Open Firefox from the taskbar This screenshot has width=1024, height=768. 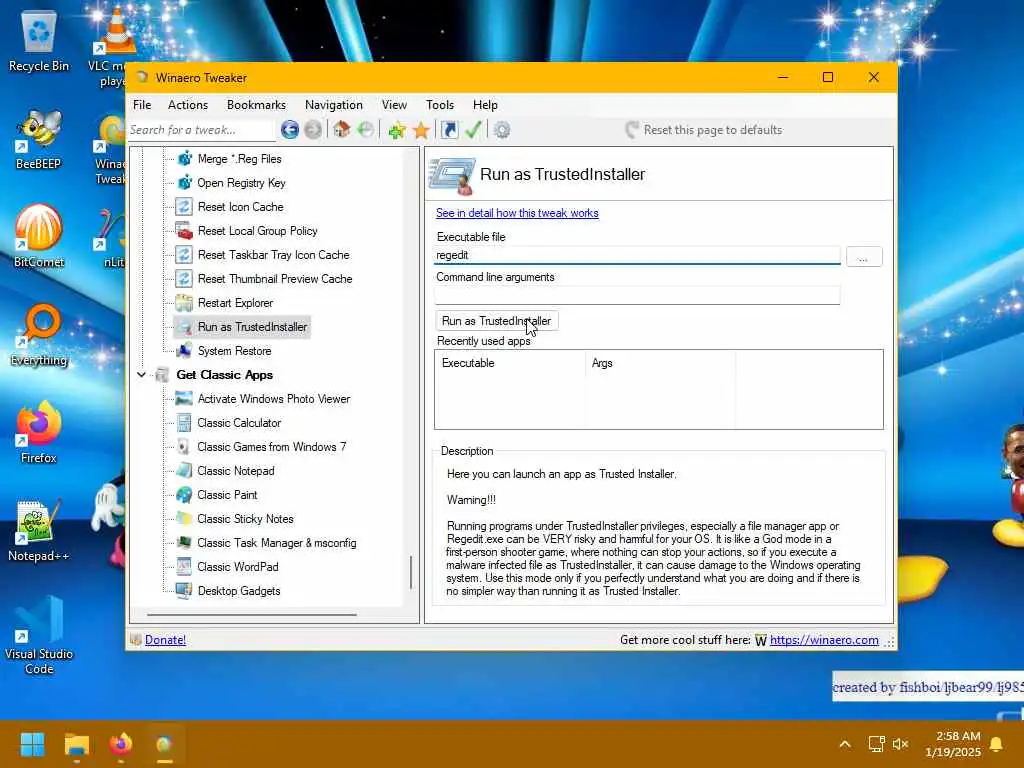tap(120, 744)
